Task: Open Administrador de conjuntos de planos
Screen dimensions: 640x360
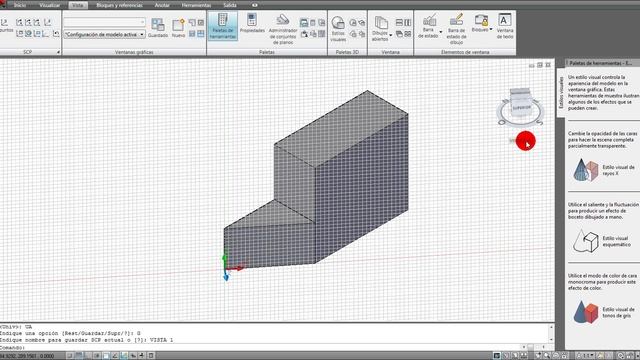Action: pos(283,29)
